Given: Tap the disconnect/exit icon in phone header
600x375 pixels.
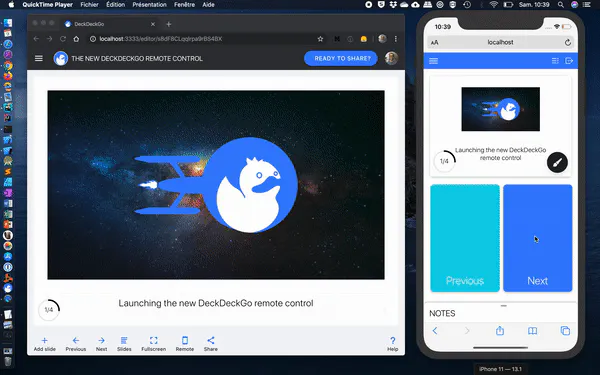Looking at the screenshot, I should (569, 61).
